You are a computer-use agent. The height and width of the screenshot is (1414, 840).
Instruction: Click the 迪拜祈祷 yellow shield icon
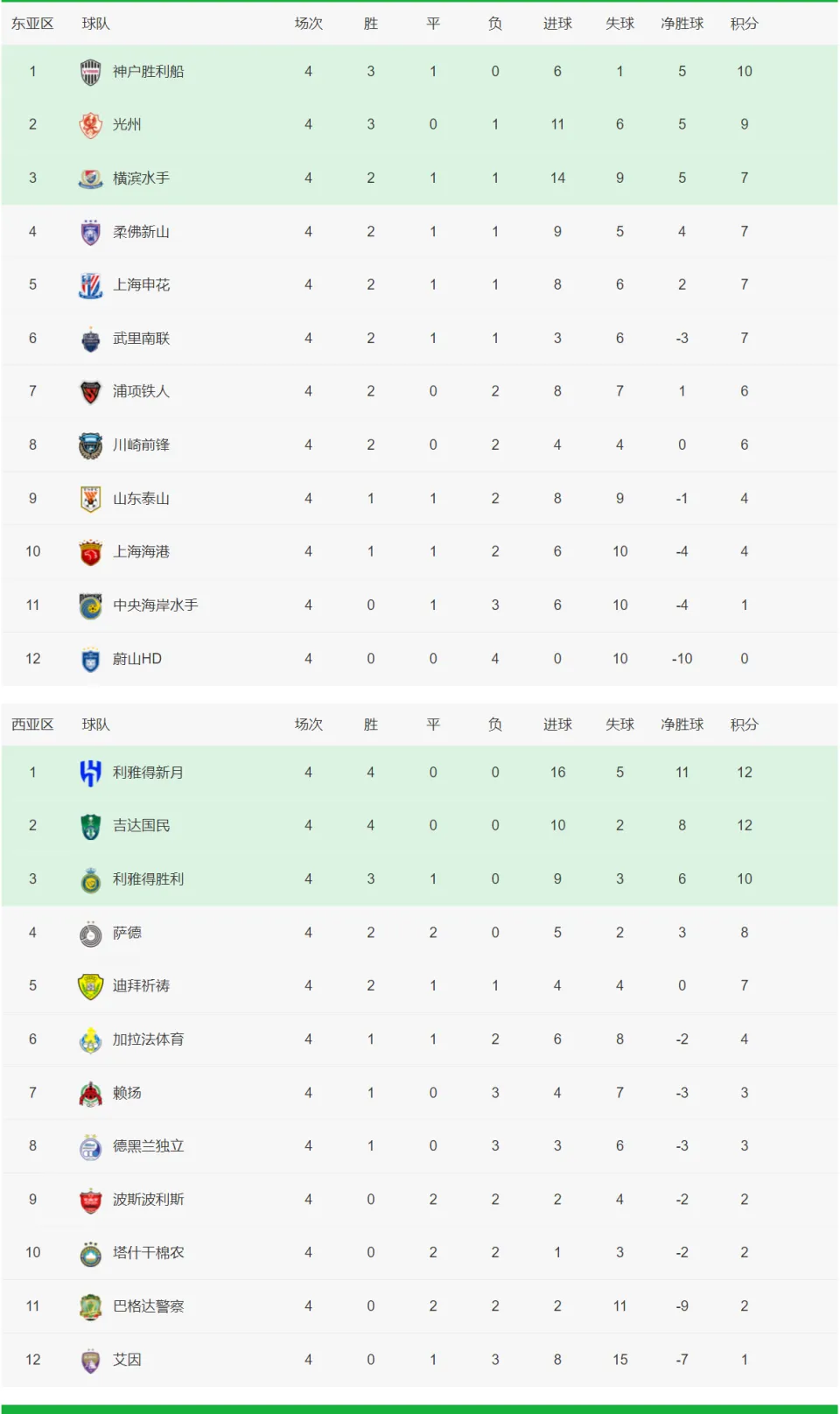(x=90, y=986)
